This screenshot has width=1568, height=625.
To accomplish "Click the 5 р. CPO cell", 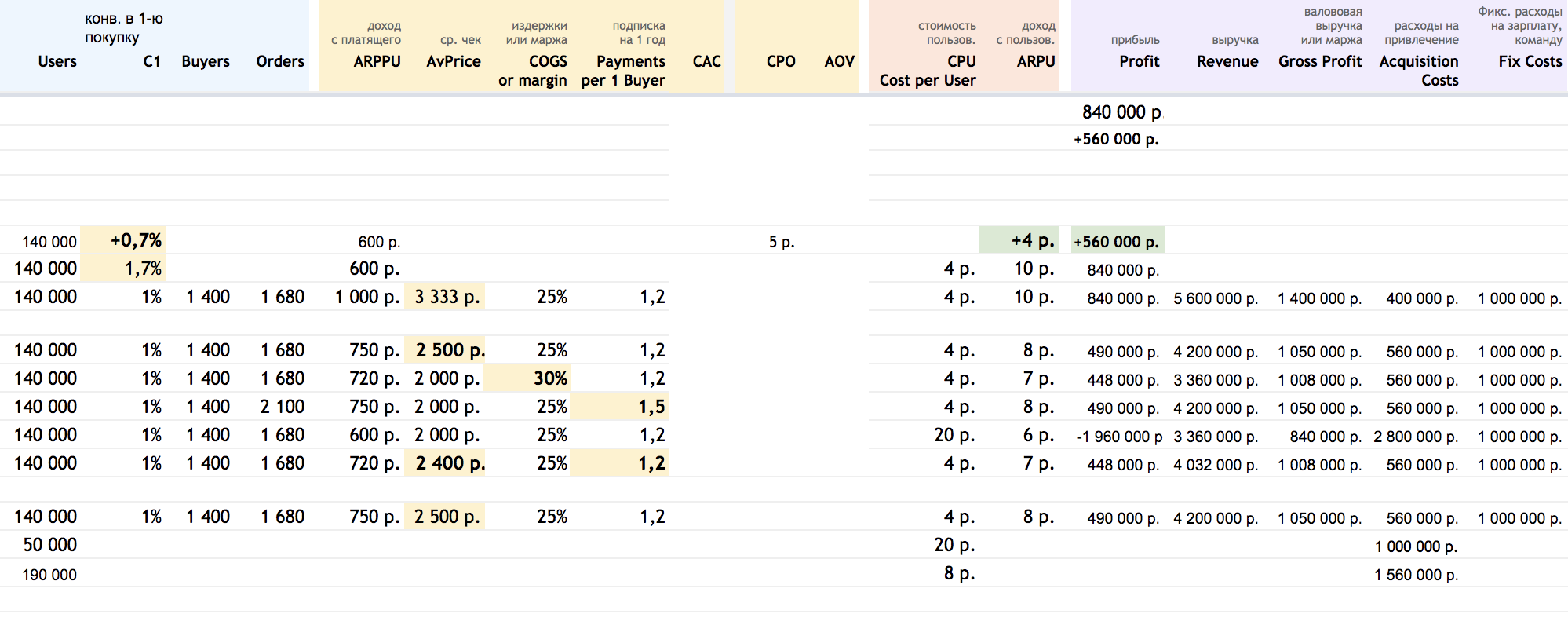I will point(782,242).
